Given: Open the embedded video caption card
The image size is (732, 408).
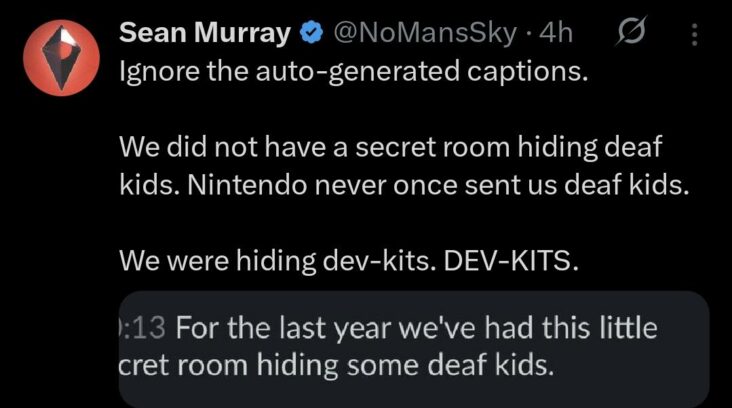Looking at the screenshot, I should pos(412,348).
